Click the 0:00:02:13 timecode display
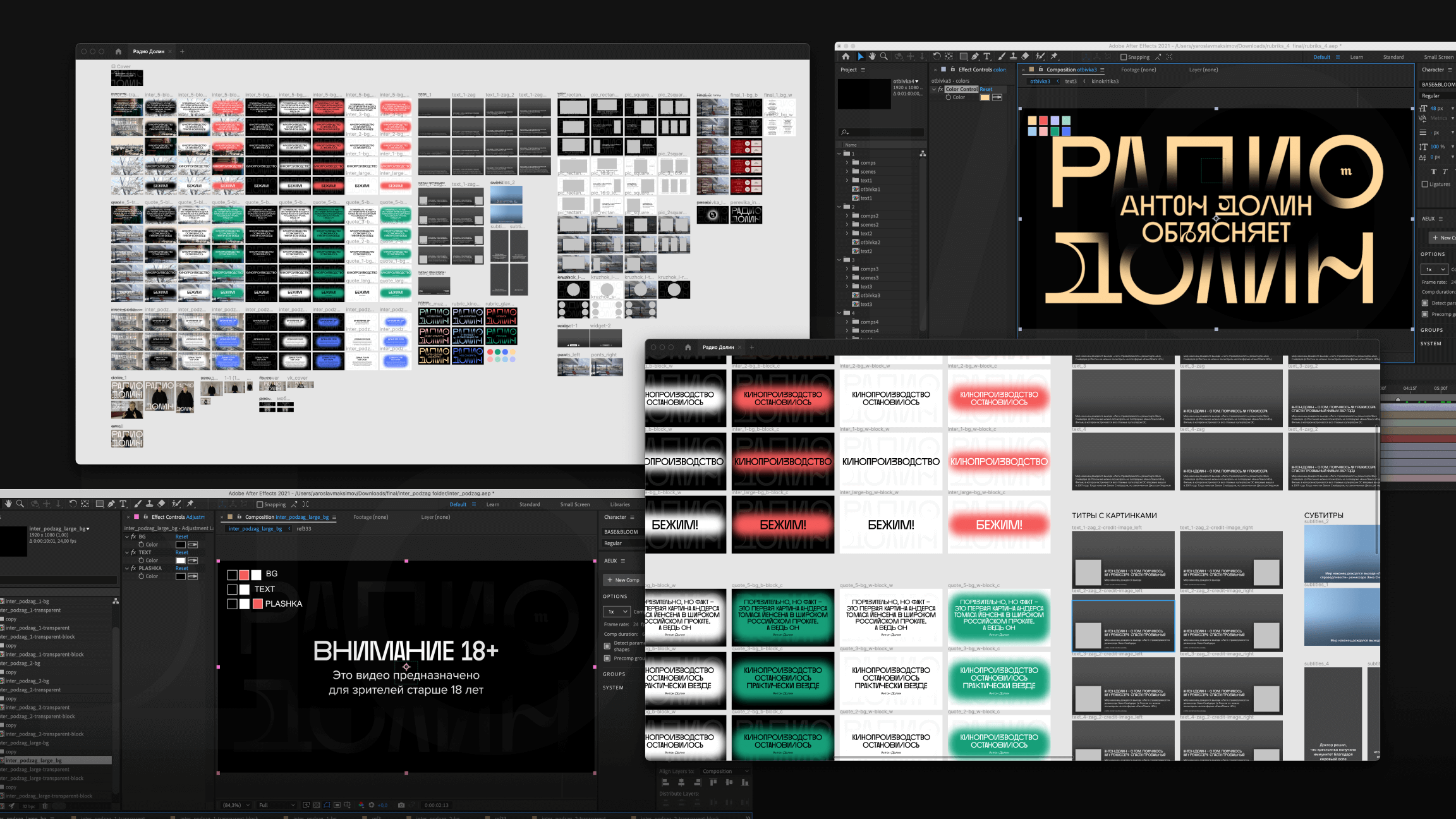The image size is (1456, 819). click(x=436, y=805)
